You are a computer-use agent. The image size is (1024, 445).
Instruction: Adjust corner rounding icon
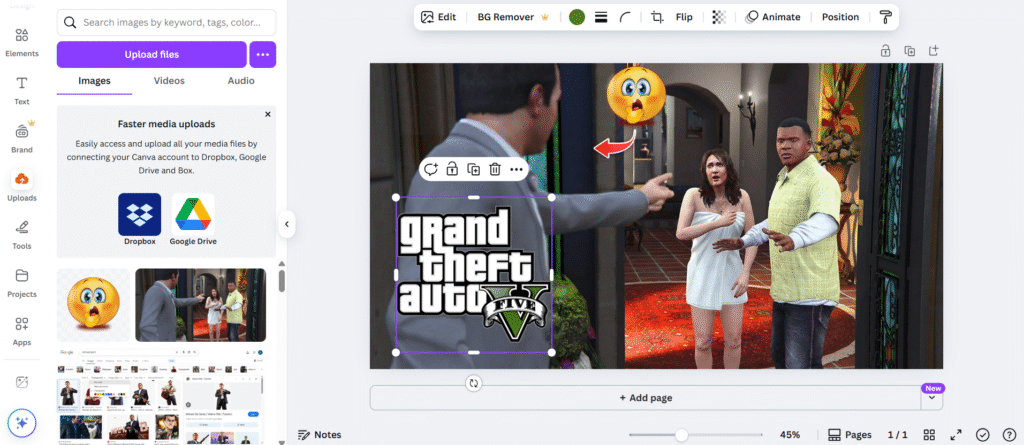pyautogui.click(x=626, y=17)
